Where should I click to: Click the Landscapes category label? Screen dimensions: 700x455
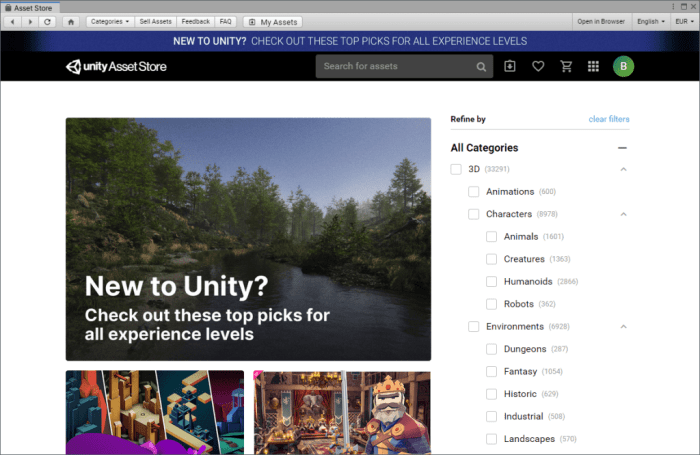click(x=529, y=439)
